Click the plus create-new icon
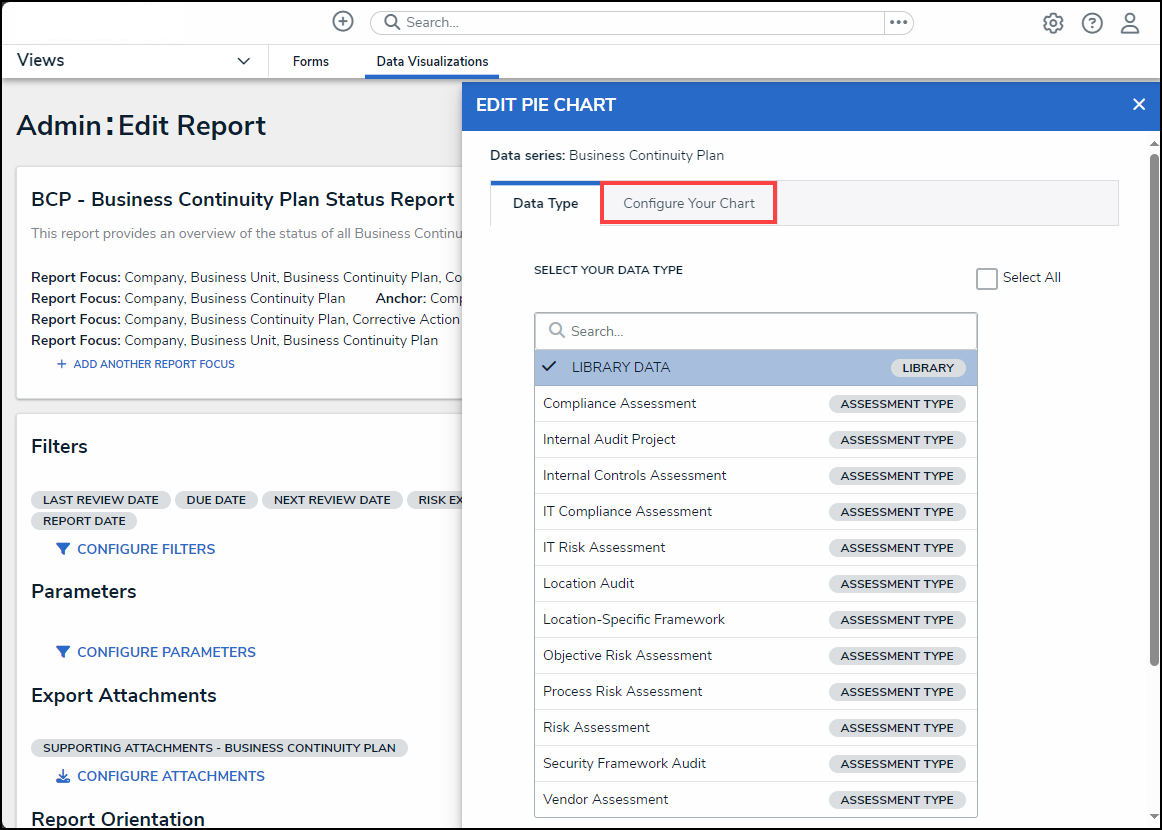Viewport: 1162px width, 830px height. coord(343,22)
